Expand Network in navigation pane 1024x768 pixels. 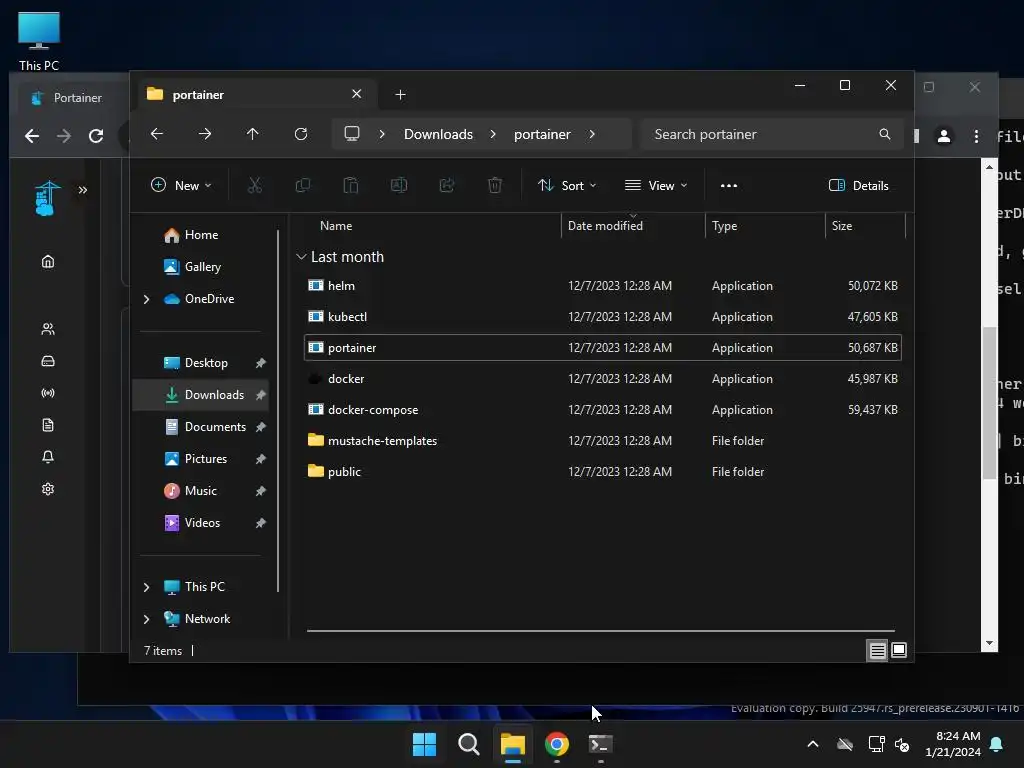coord(146,619)
